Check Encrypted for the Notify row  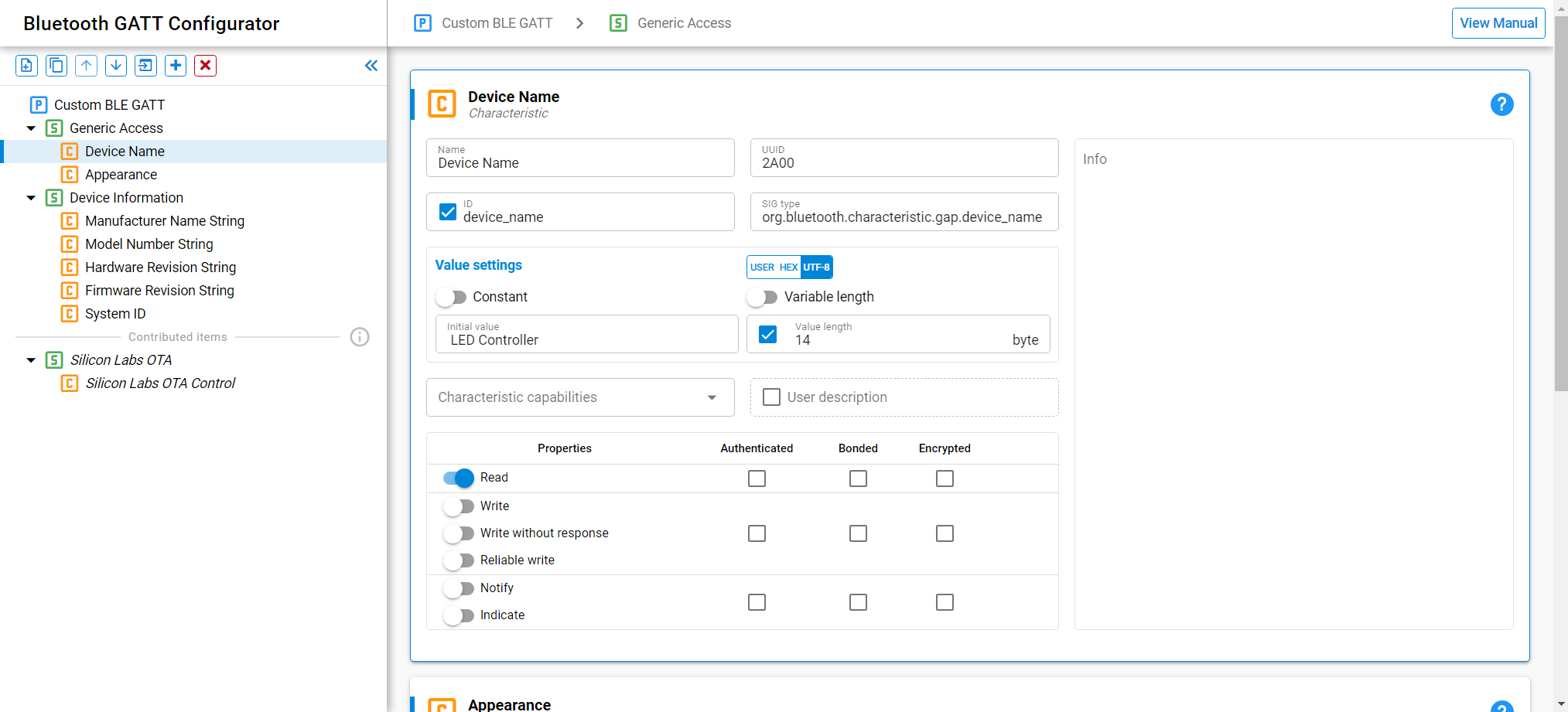coord(945,601)
